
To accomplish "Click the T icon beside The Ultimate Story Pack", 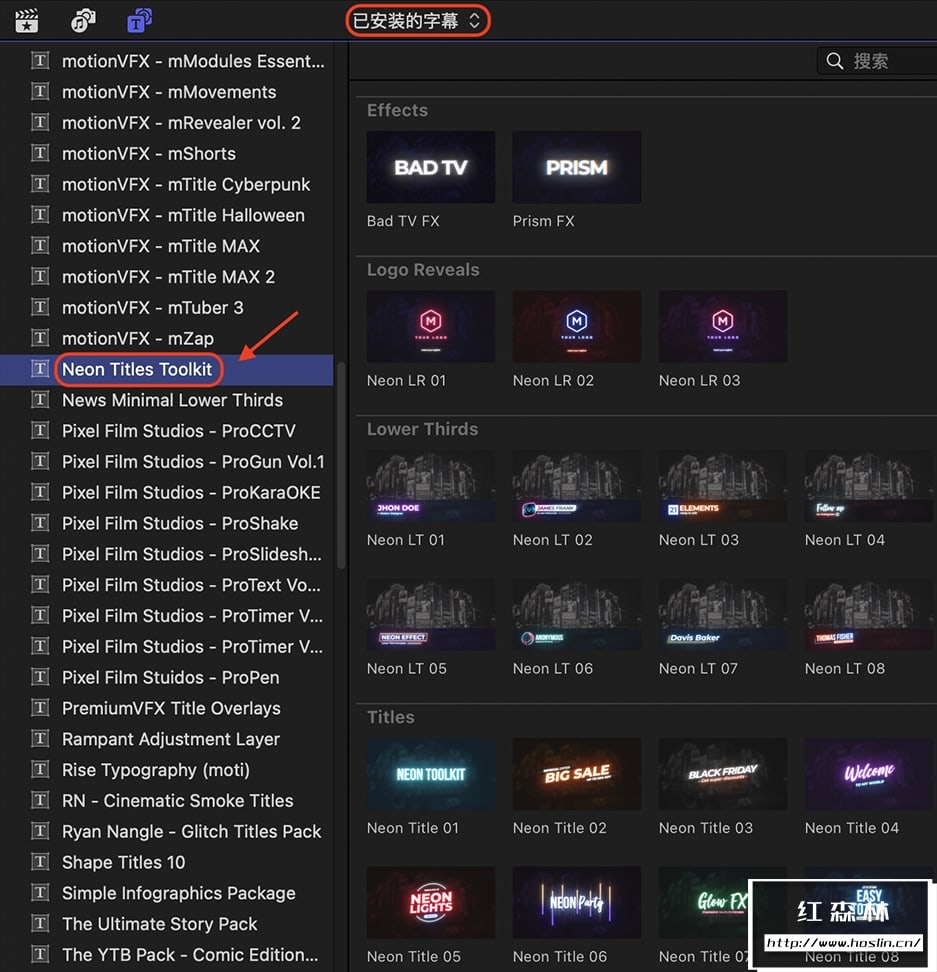I will 40,924.
